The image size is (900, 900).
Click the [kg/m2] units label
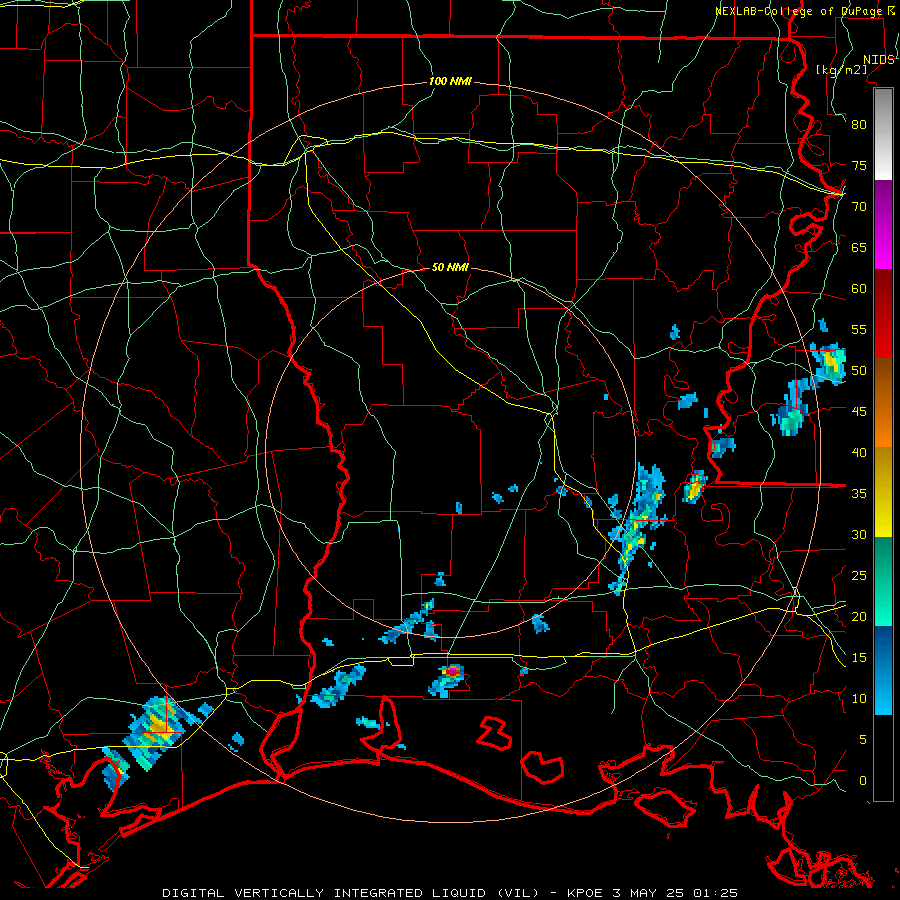pyautogui.click(x=841, y=70)
